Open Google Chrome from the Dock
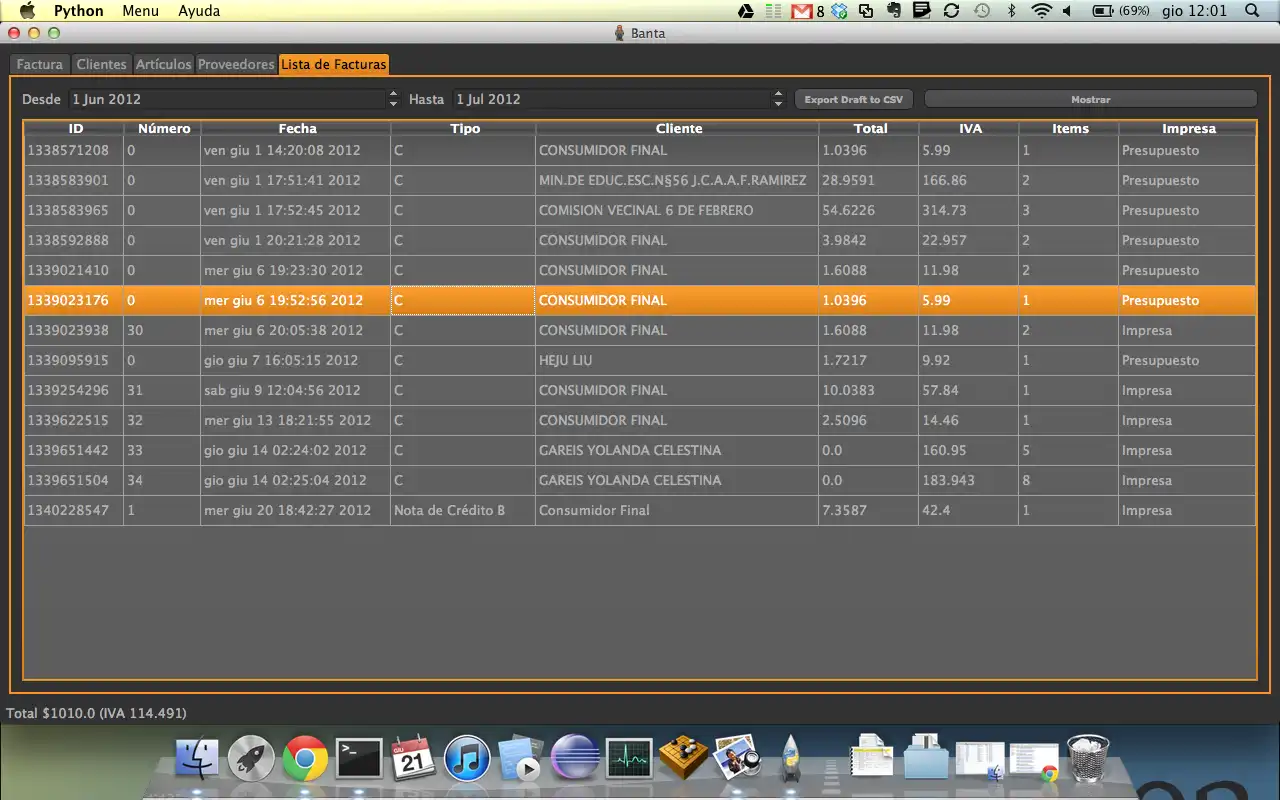 point(305,759)
